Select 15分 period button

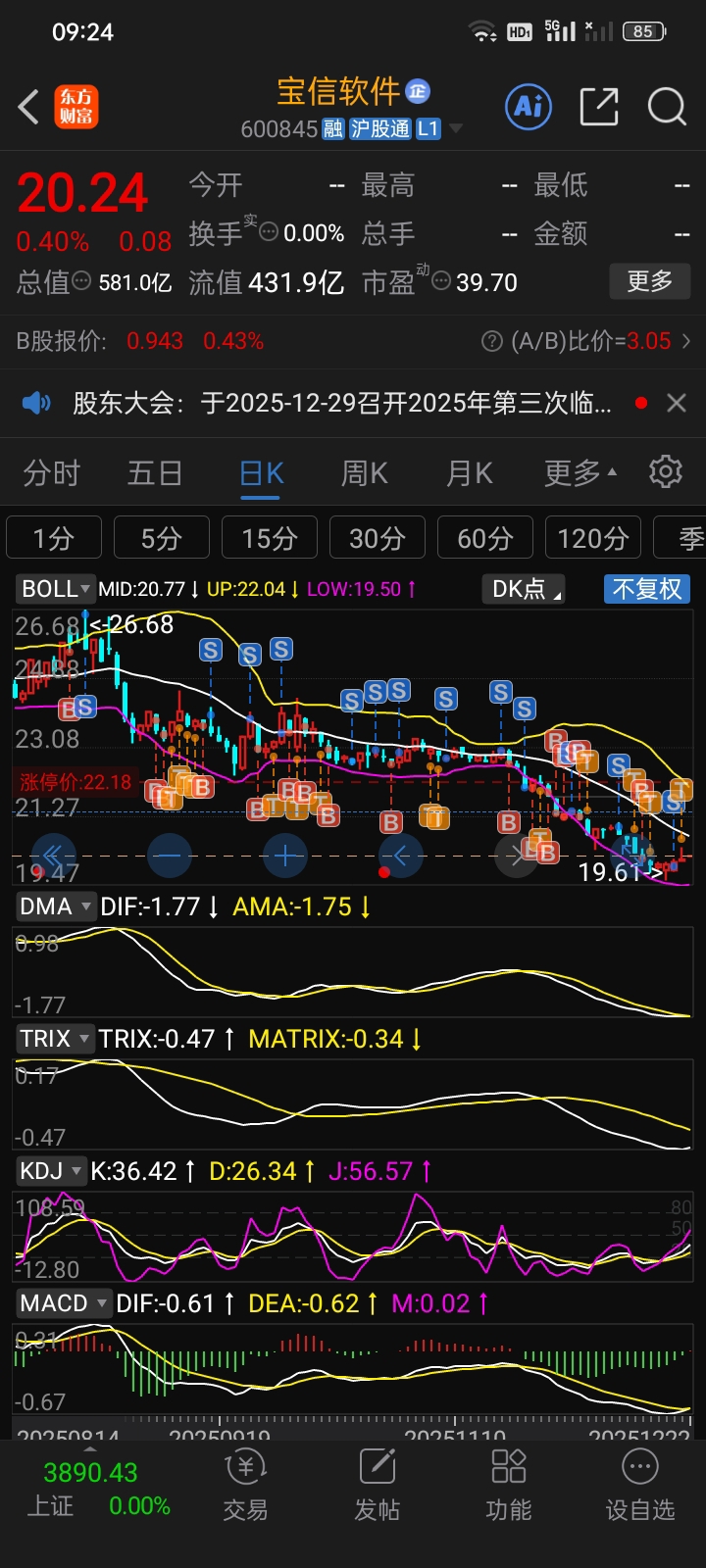[270, 538]
